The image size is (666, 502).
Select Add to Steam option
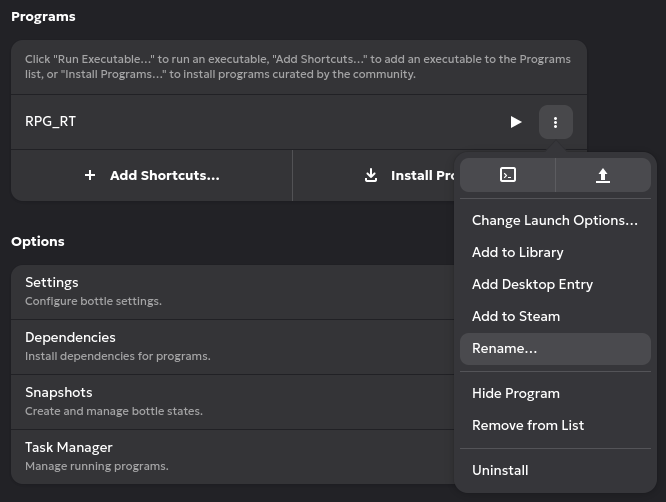tap(515, 316)
